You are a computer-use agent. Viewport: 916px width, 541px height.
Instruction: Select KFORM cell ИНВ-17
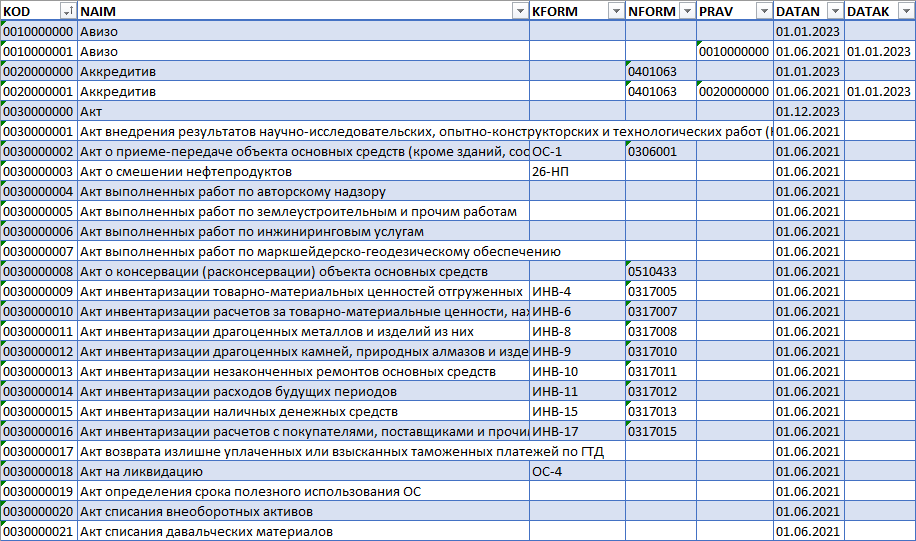(577, 432)
